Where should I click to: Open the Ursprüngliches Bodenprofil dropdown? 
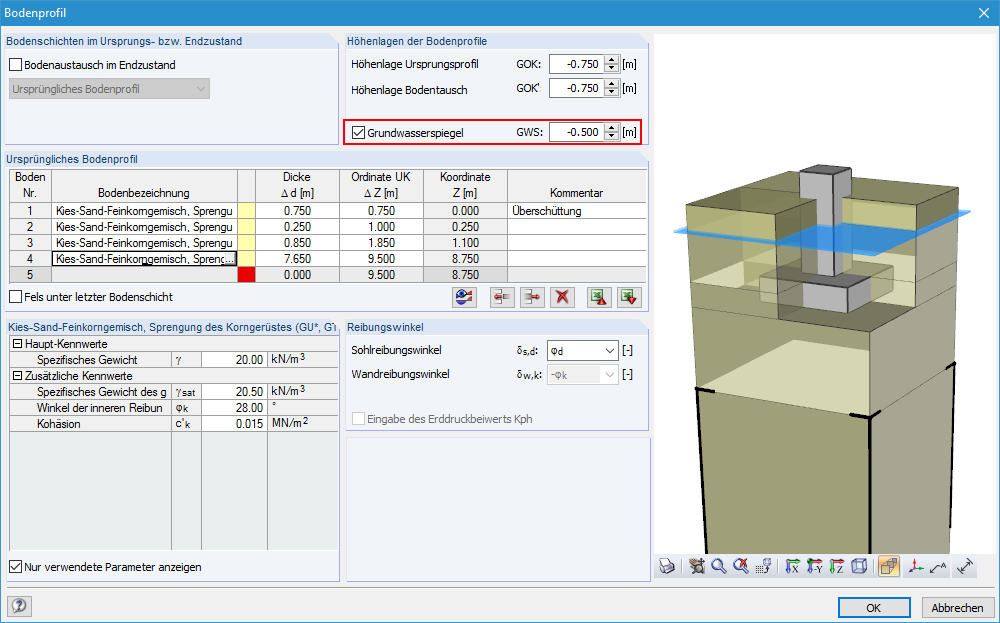pyautogui.click(x=109, y=89)
